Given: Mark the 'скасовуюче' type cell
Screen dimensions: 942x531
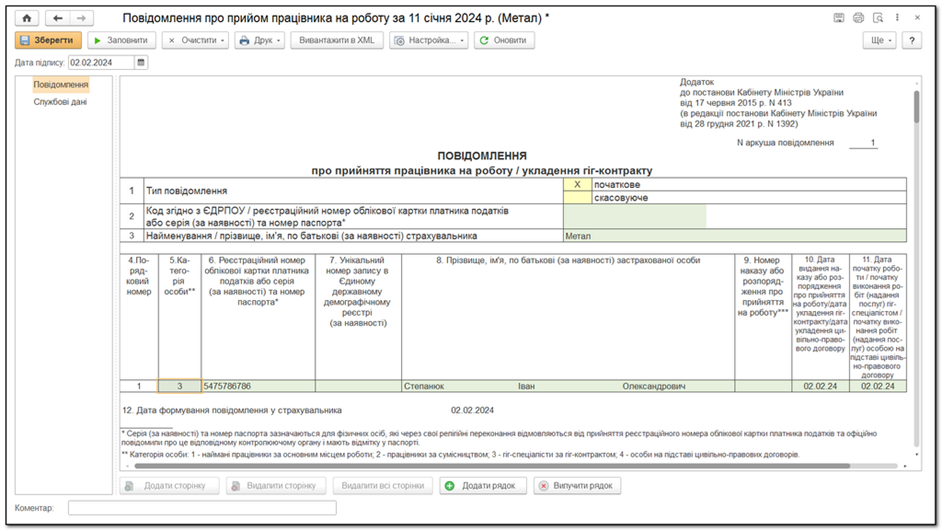Looking at the screenshot, I should (x=576, y=198).
